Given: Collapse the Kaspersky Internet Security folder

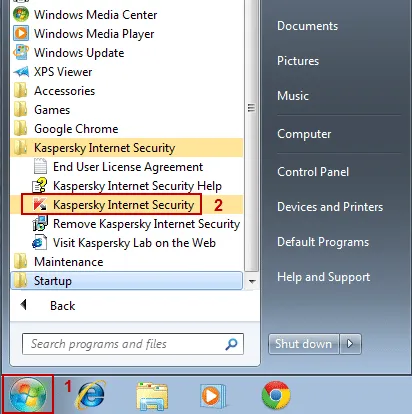Looking at the screenshot, I should [127, 148].
